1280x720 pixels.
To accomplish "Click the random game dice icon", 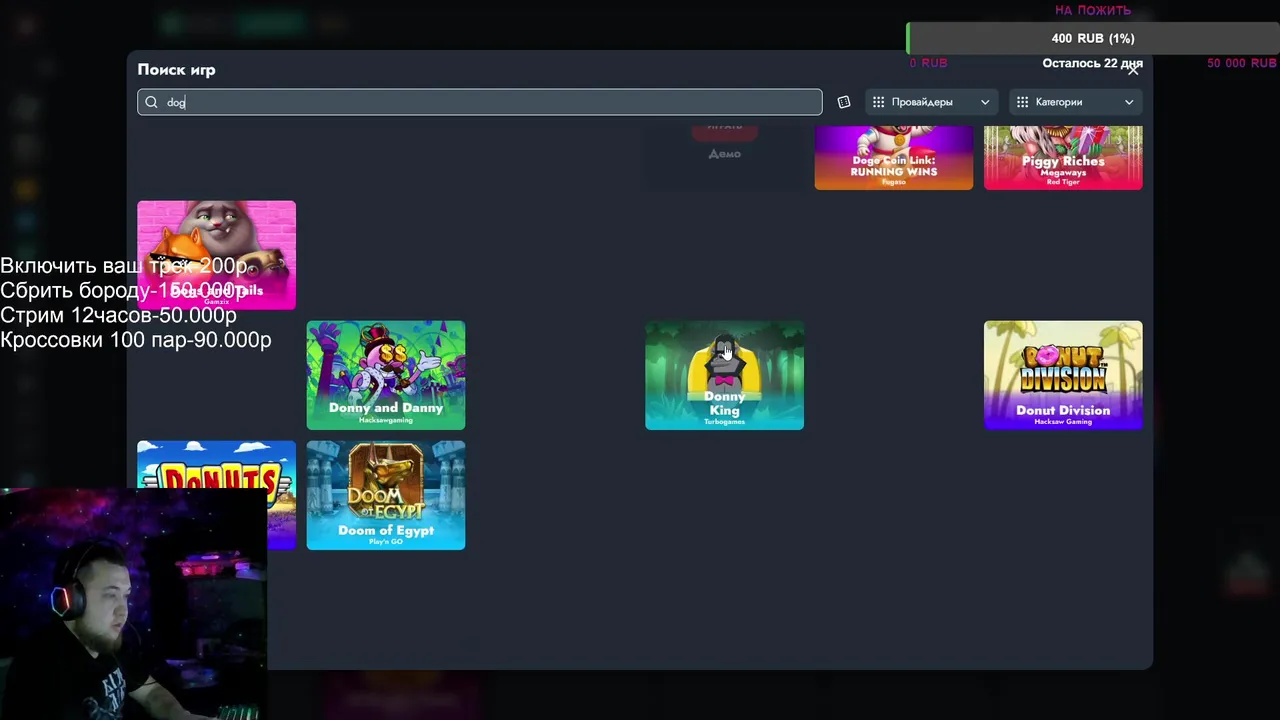I will [x=844, y=102].
